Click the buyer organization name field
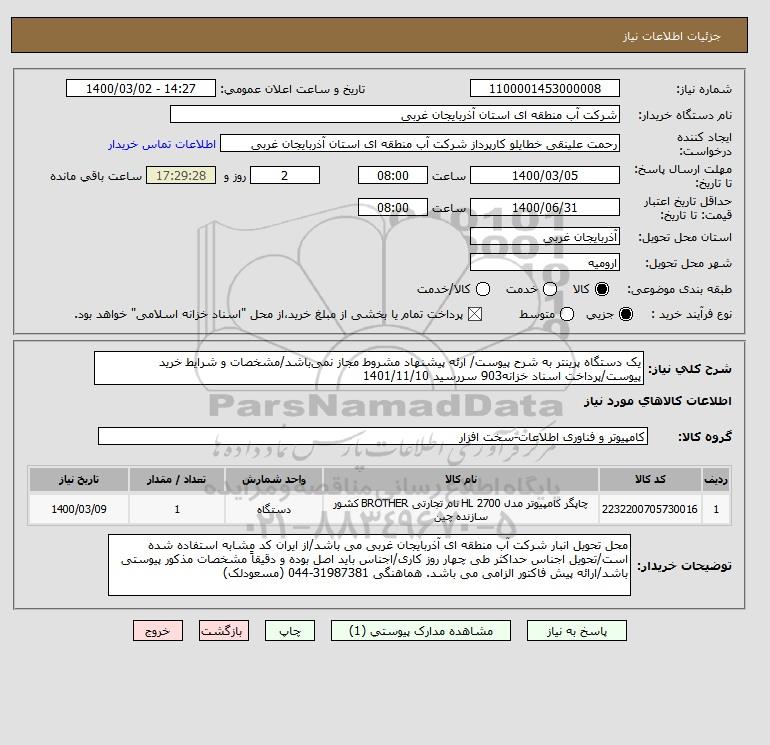The image size is (770, 745). [x=395, y=114]
